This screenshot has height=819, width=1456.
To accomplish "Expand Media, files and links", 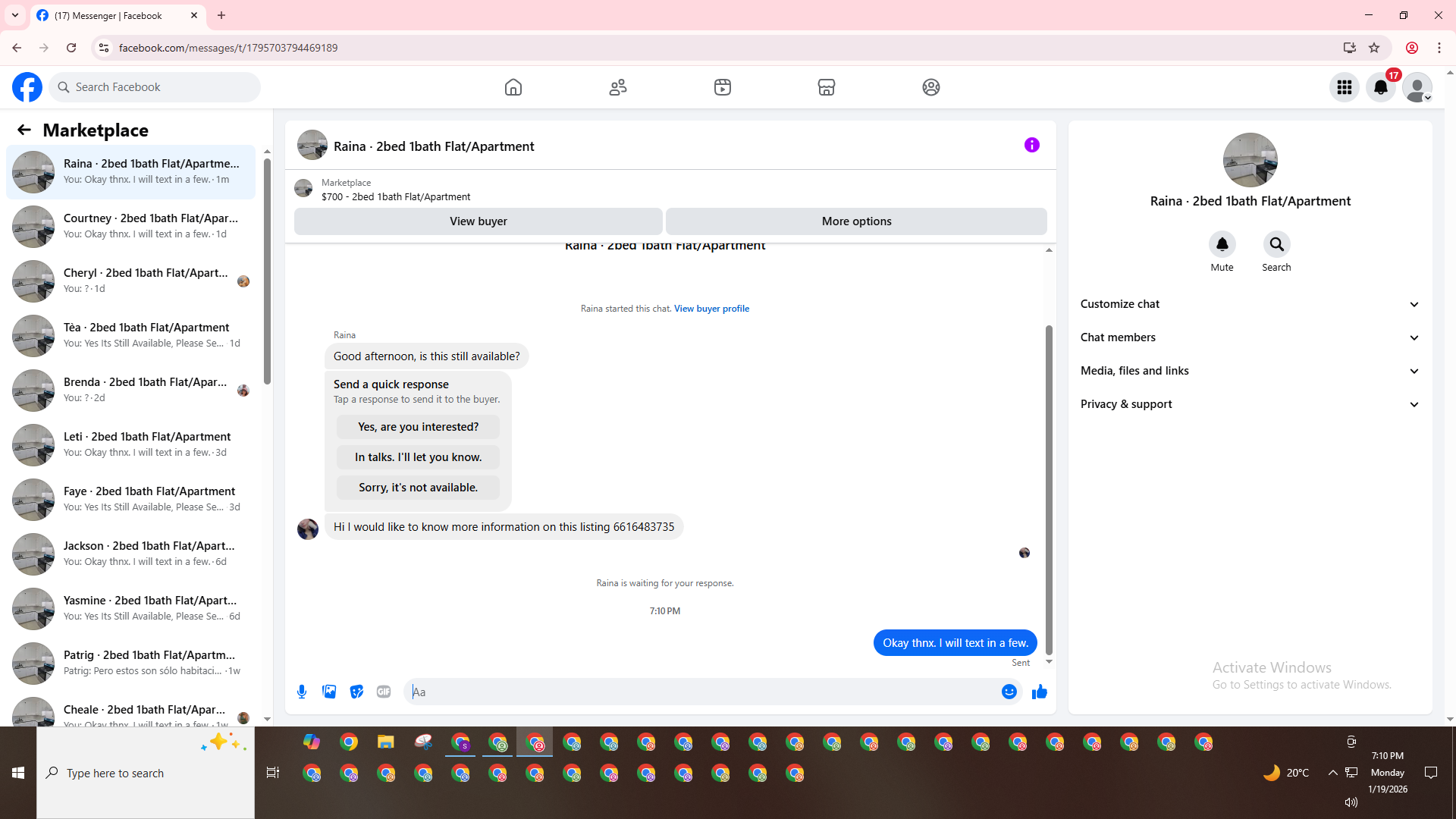I will click(x=1249, y=371).
